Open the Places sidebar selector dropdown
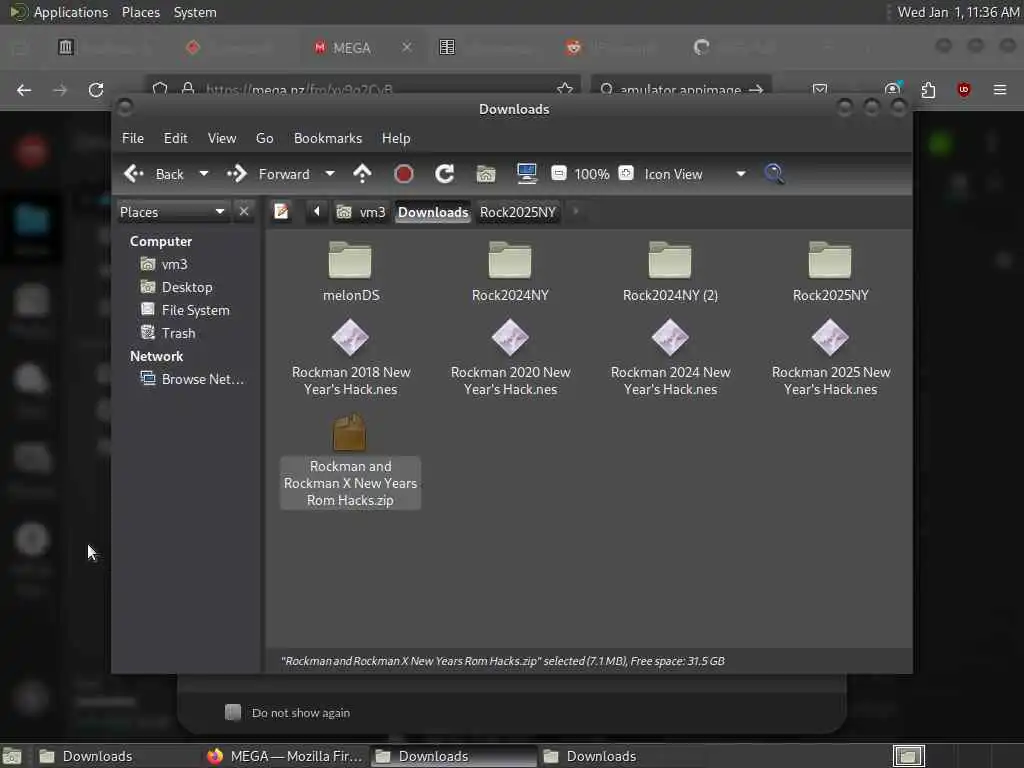 [173, 212]
